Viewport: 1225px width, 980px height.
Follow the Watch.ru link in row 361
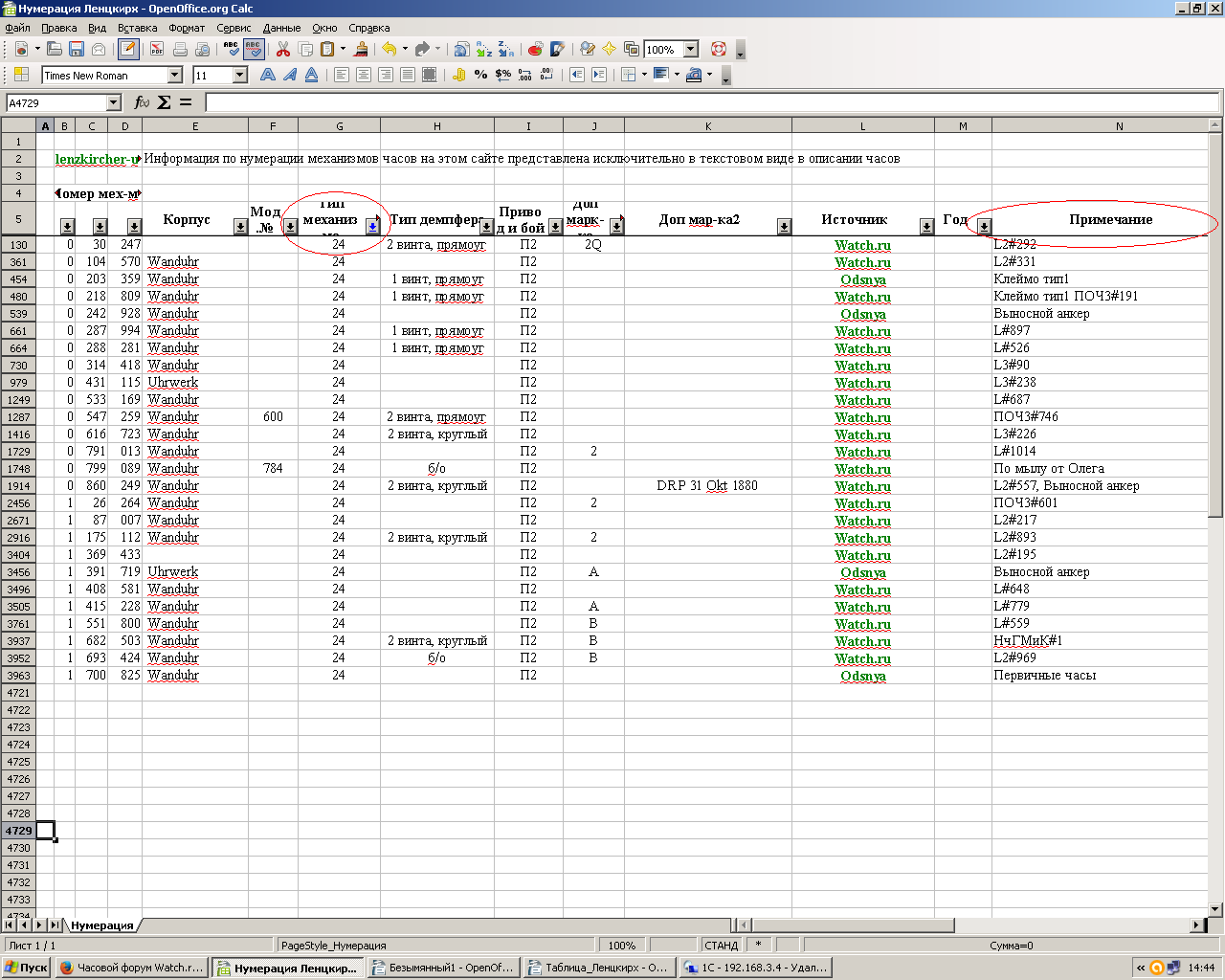862,262
